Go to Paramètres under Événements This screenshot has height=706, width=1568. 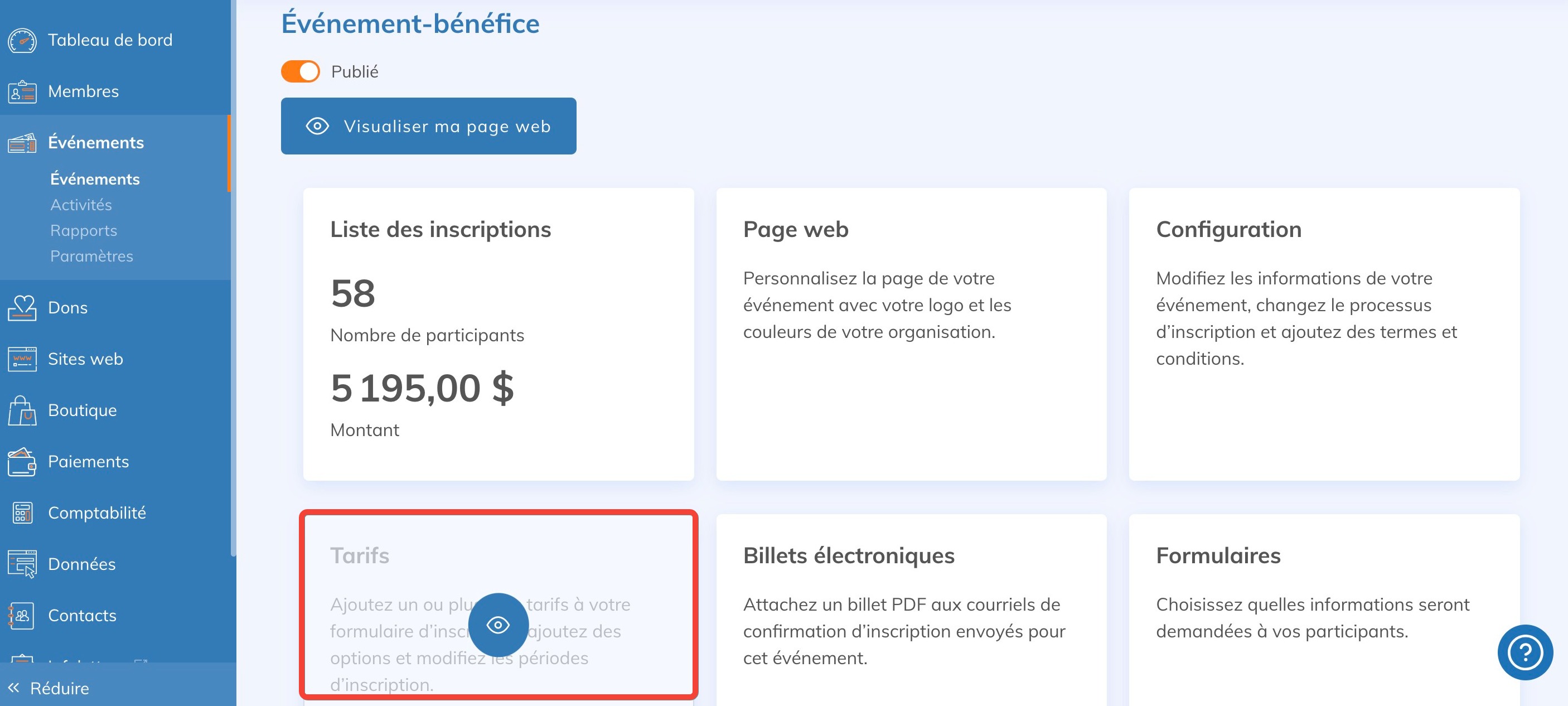pos(91,256)
